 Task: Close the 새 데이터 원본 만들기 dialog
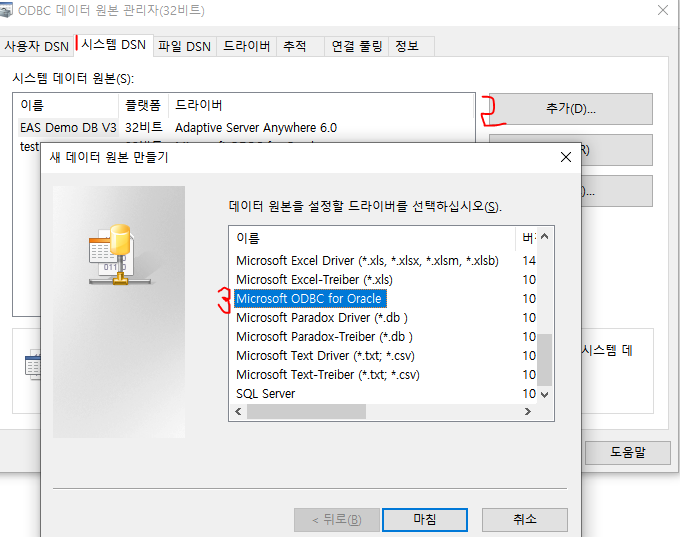pyautogui.click(x=566, y=157)
